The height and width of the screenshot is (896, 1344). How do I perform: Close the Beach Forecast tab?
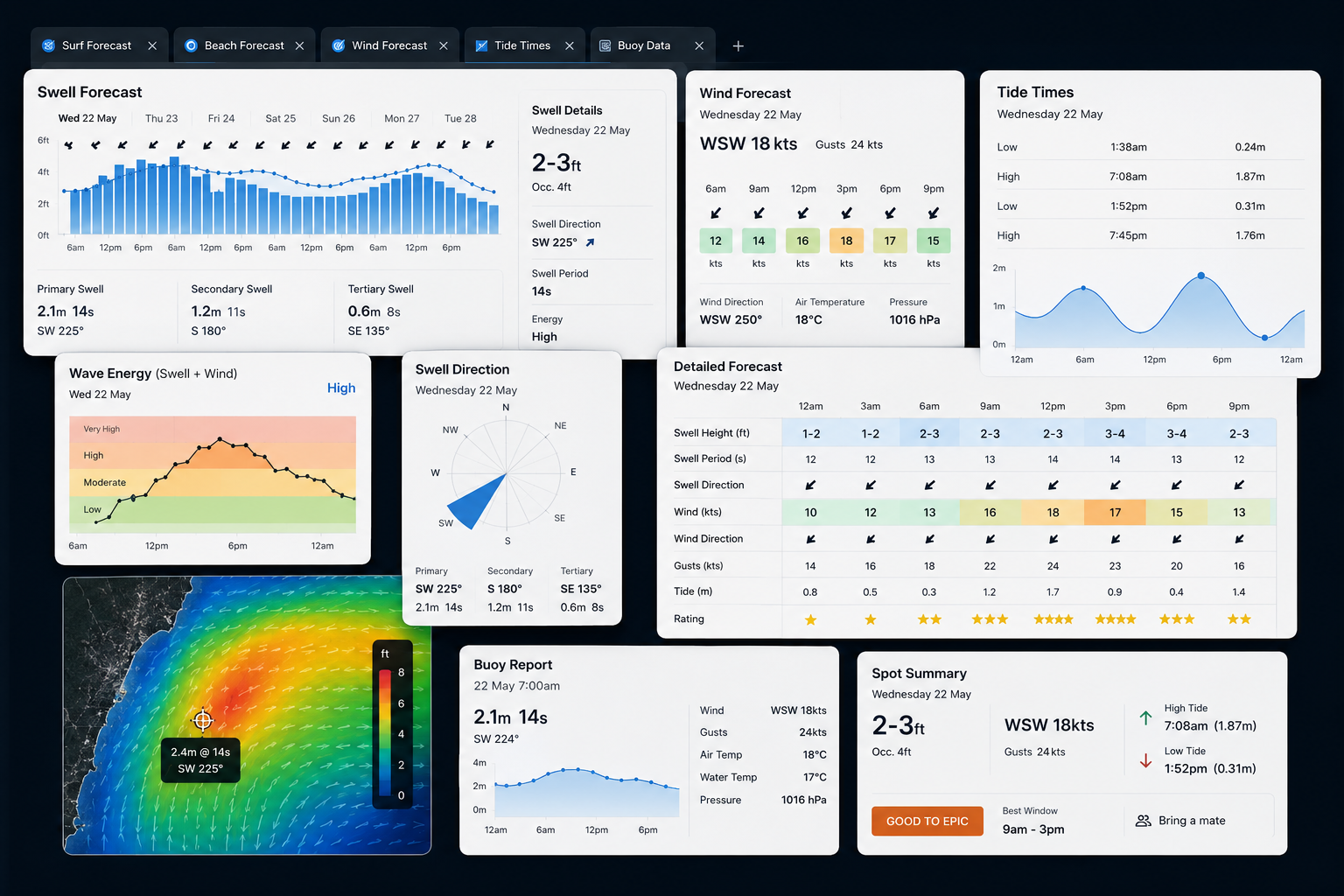click(299, 45)
